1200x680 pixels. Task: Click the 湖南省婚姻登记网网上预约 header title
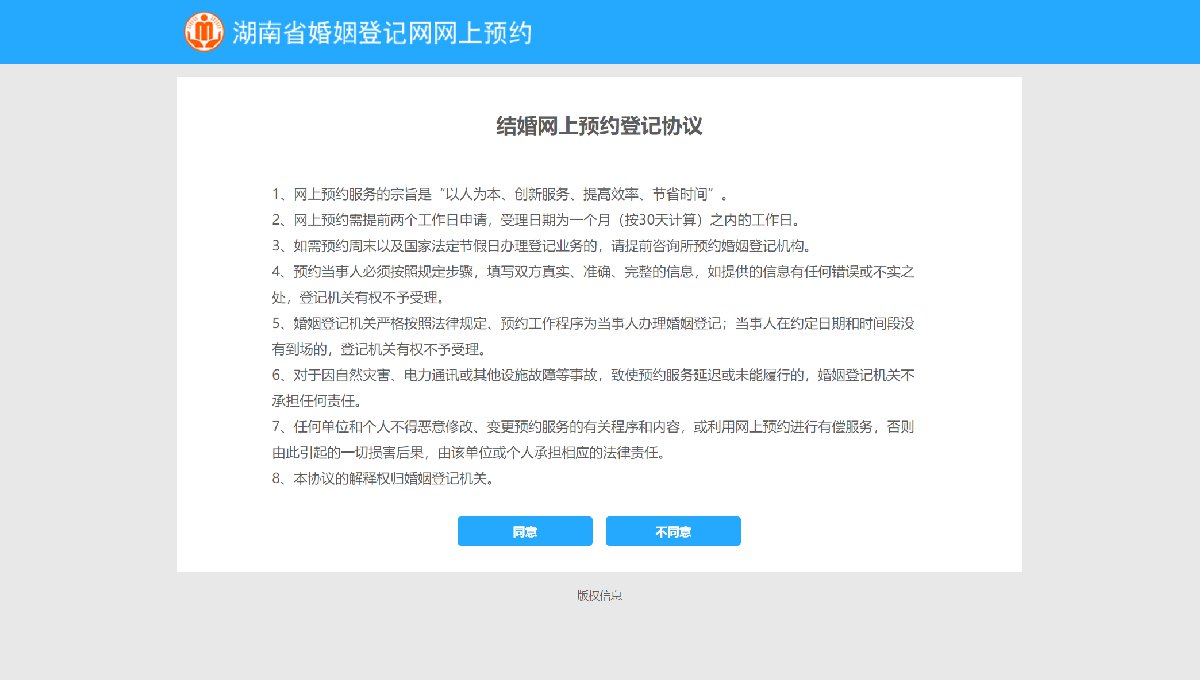point(382,33)
